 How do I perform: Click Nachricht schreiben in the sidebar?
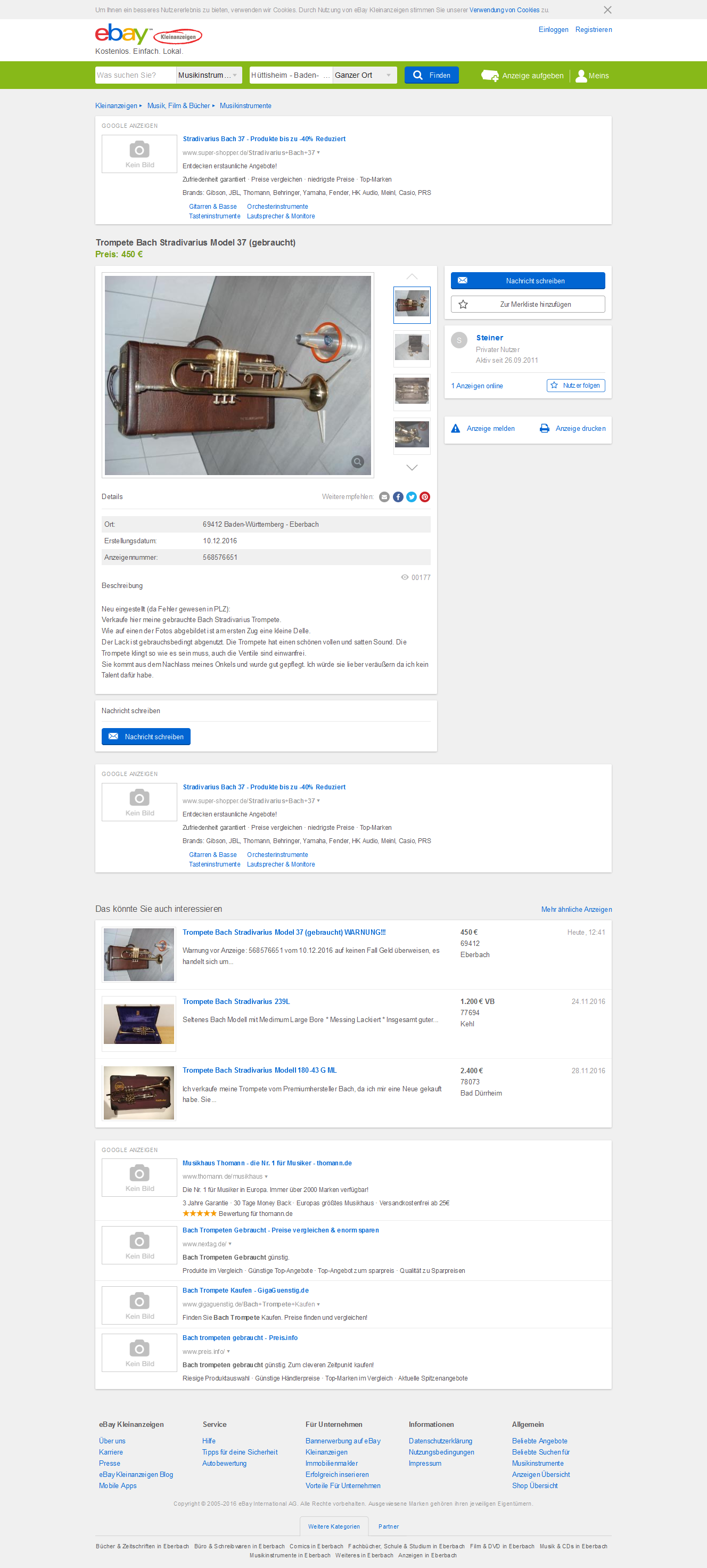[528, 281]
